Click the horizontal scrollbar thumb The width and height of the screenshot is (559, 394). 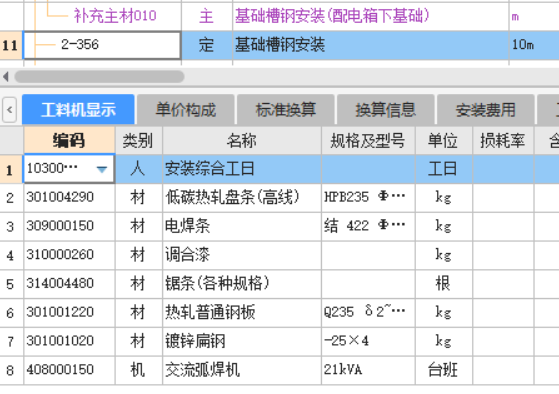click(x=99, y=77)
